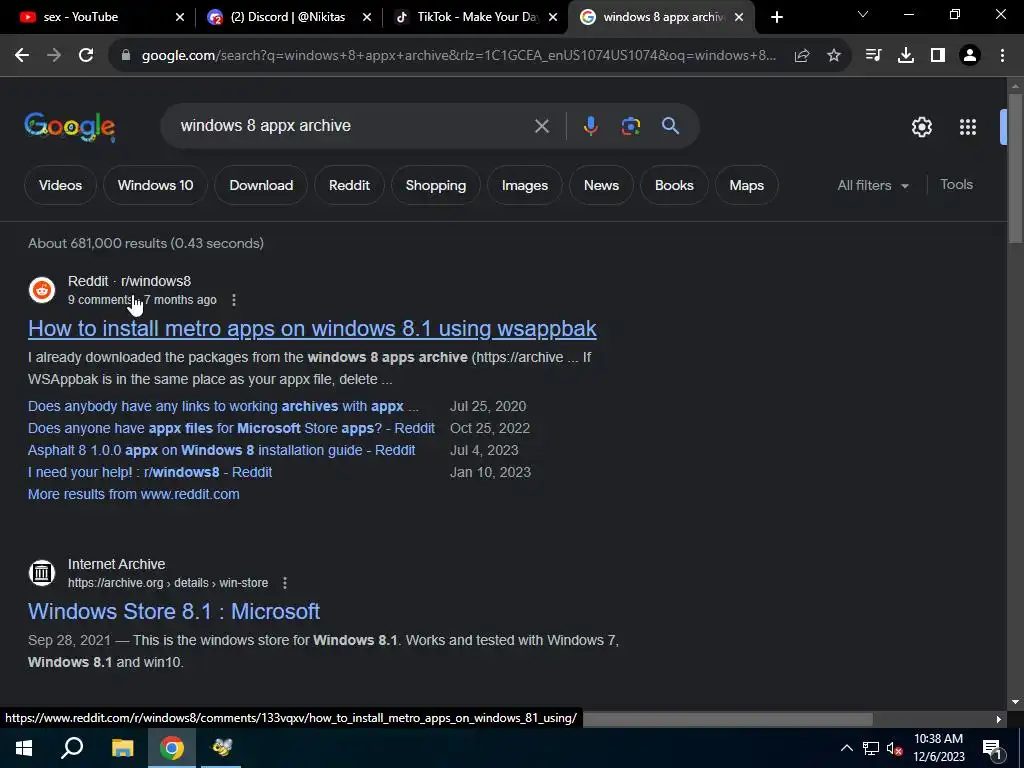Start voice search with microphone icon
Viewport: 1024px width, 768px height.
[590, 126]
